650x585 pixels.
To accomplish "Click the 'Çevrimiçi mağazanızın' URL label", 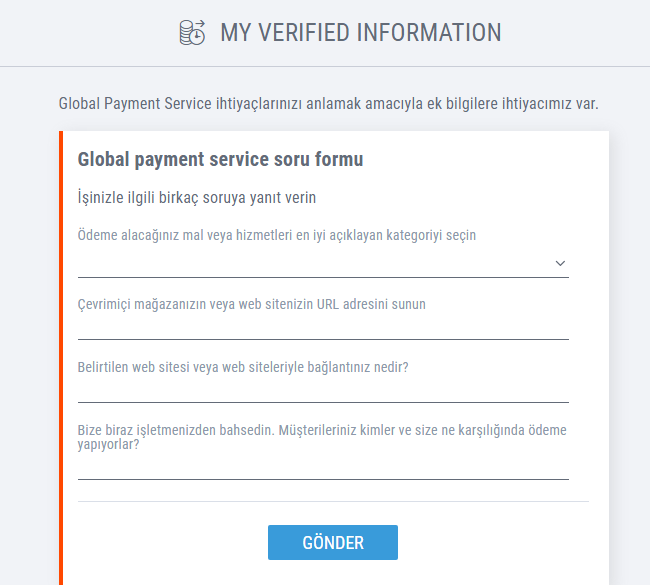I will coord(251,304).
